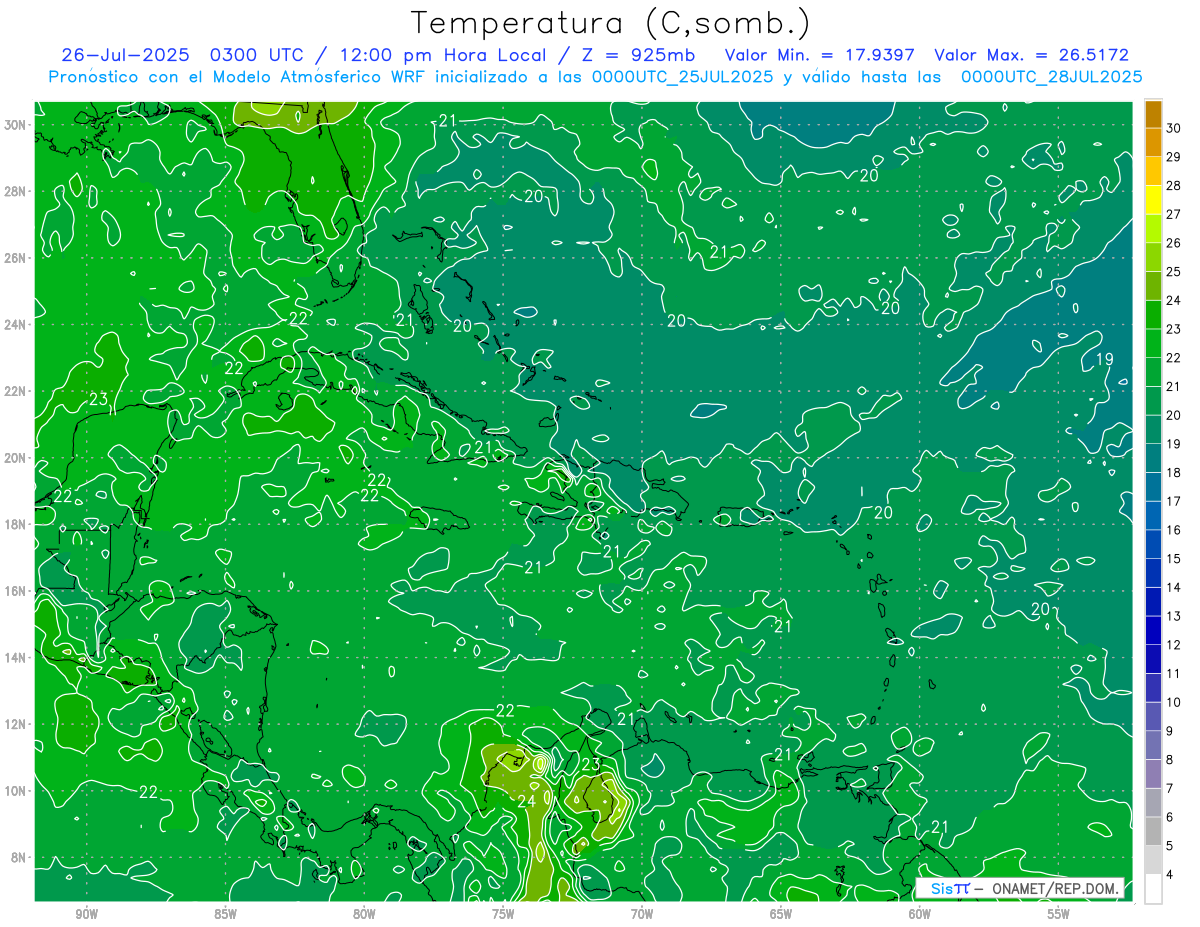Click the "SisTT" logo text on map

(x=950, y=888)
